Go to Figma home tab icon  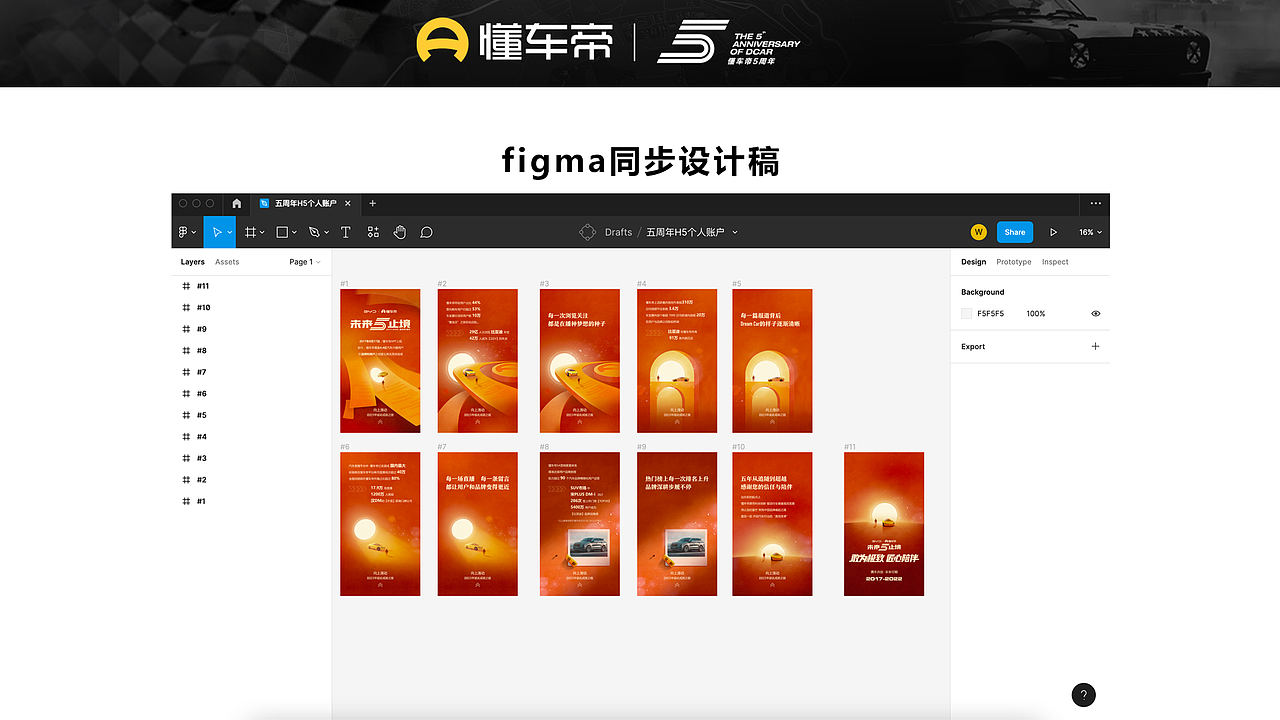point(237,203)
